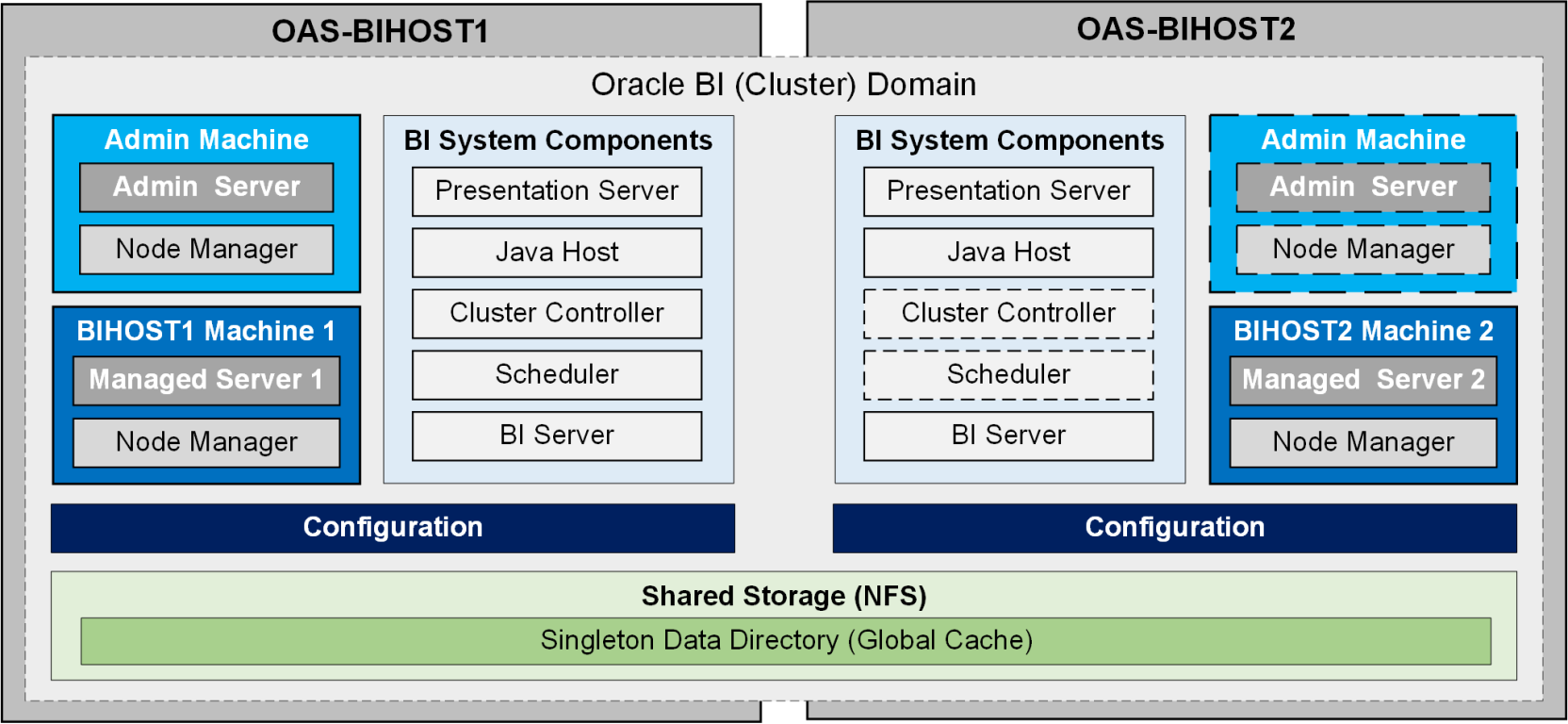Click BI System Components heading on BIHOST1
The height and width of the screenshot is (724, 1568).
click(558, 140)
